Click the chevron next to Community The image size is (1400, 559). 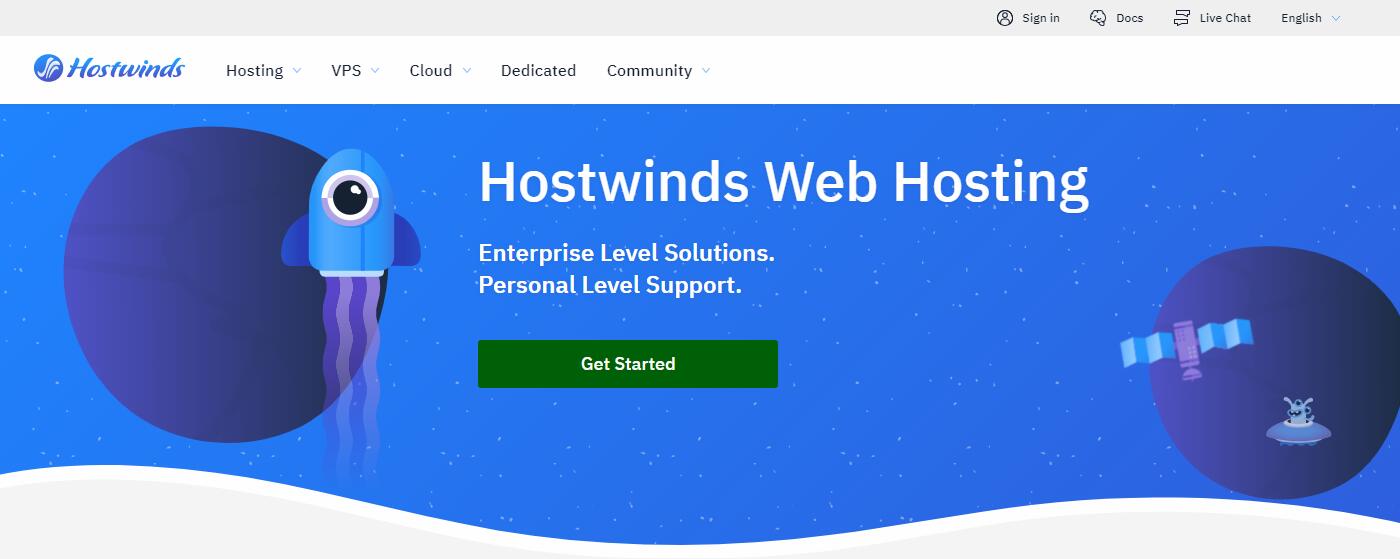click(705, 71)
